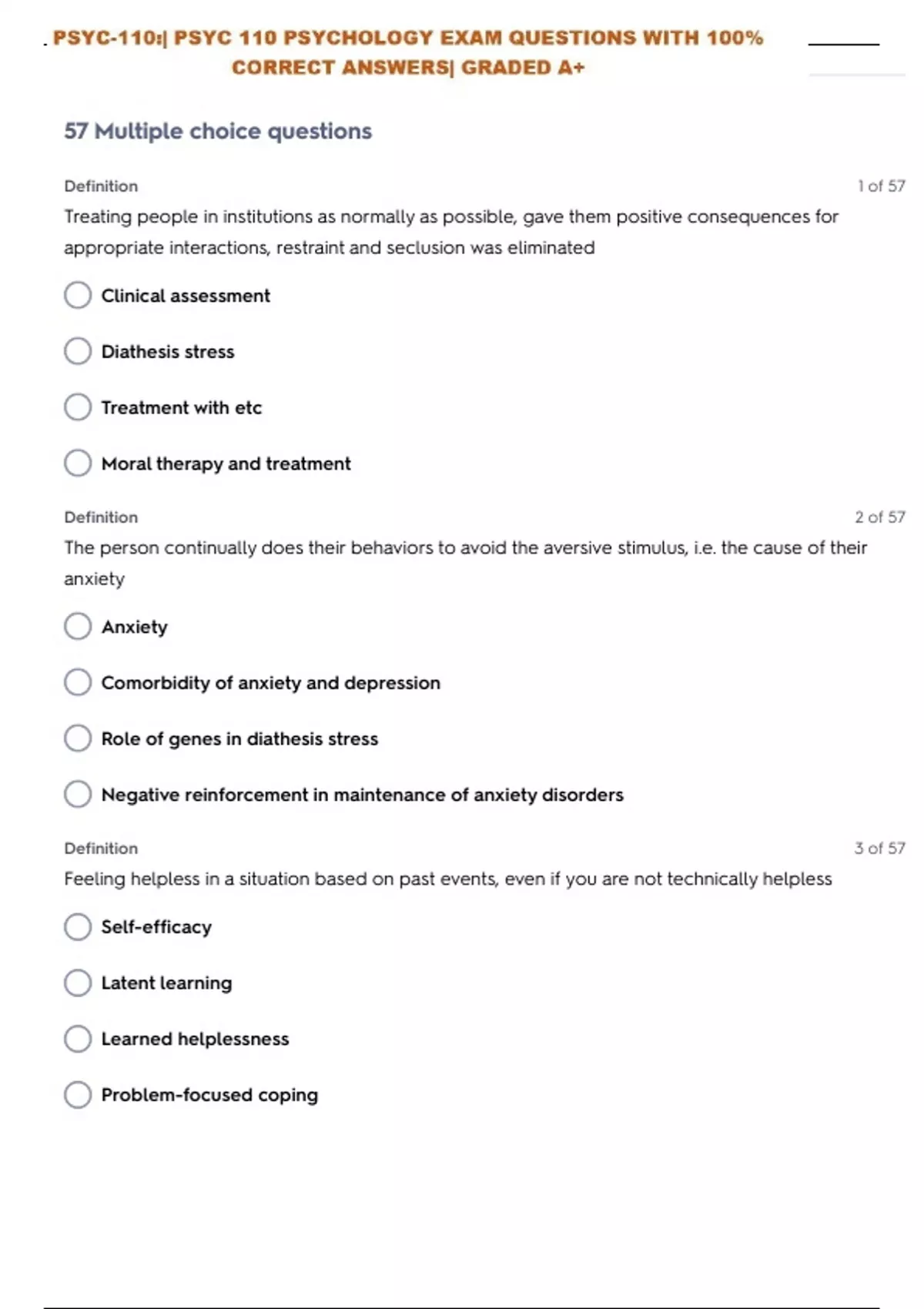The image size is (924, 1309).
Task: Click the learned helplessness definition text
Action: [x=447, y=879]
